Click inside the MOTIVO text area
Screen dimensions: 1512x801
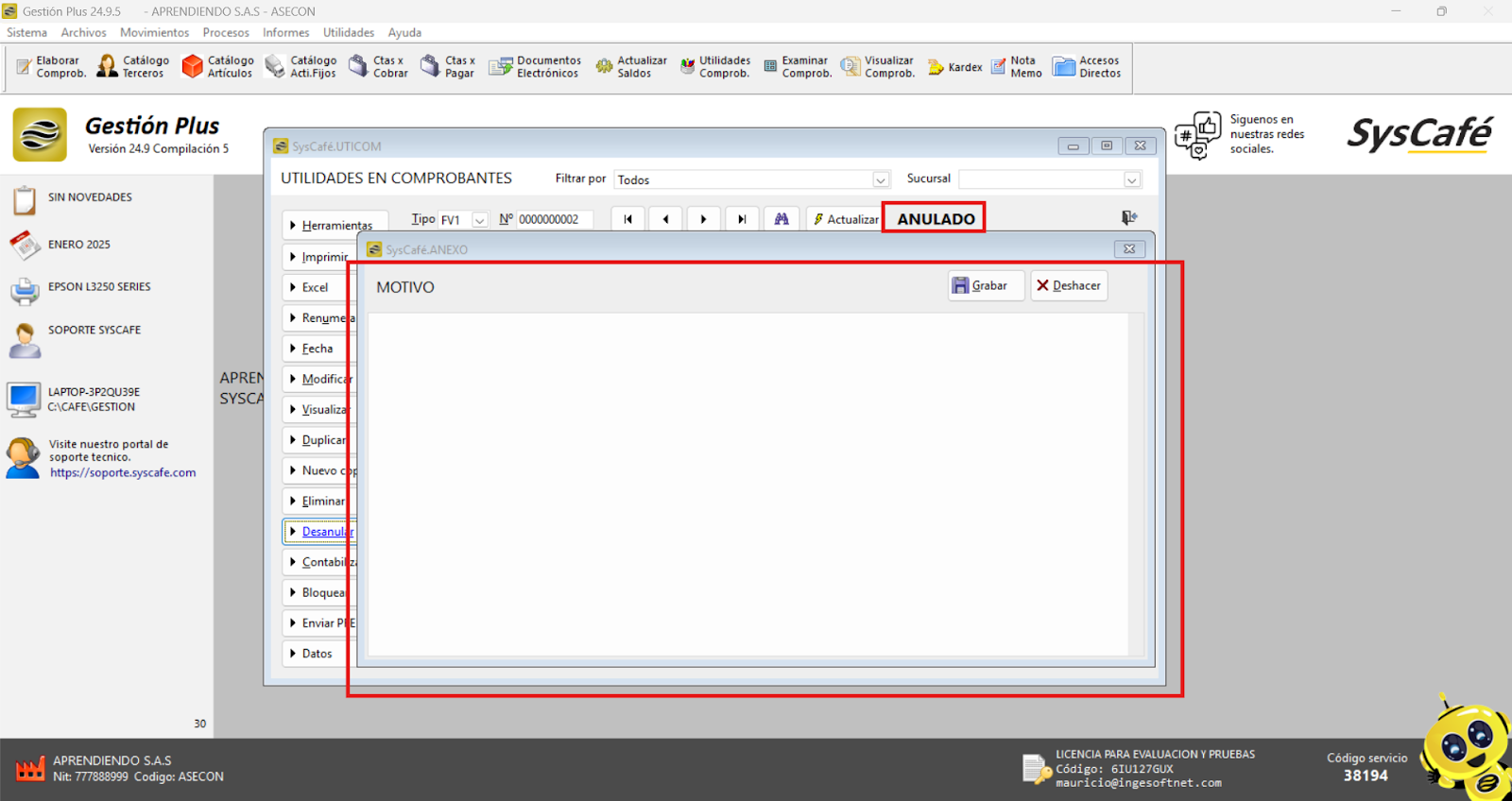click(x=747, y=482)
